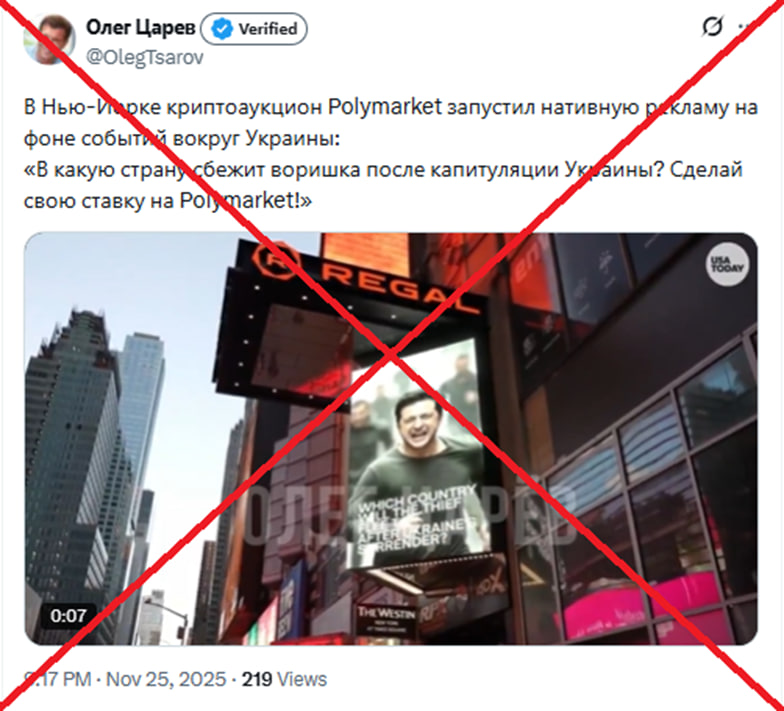784x711 pixels.
Task: Click the 219 Views counter
Action: (x=284, y=679)
